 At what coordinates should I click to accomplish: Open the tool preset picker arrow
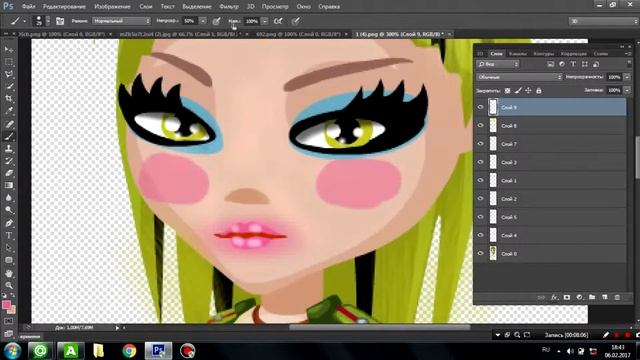(24, 21)
